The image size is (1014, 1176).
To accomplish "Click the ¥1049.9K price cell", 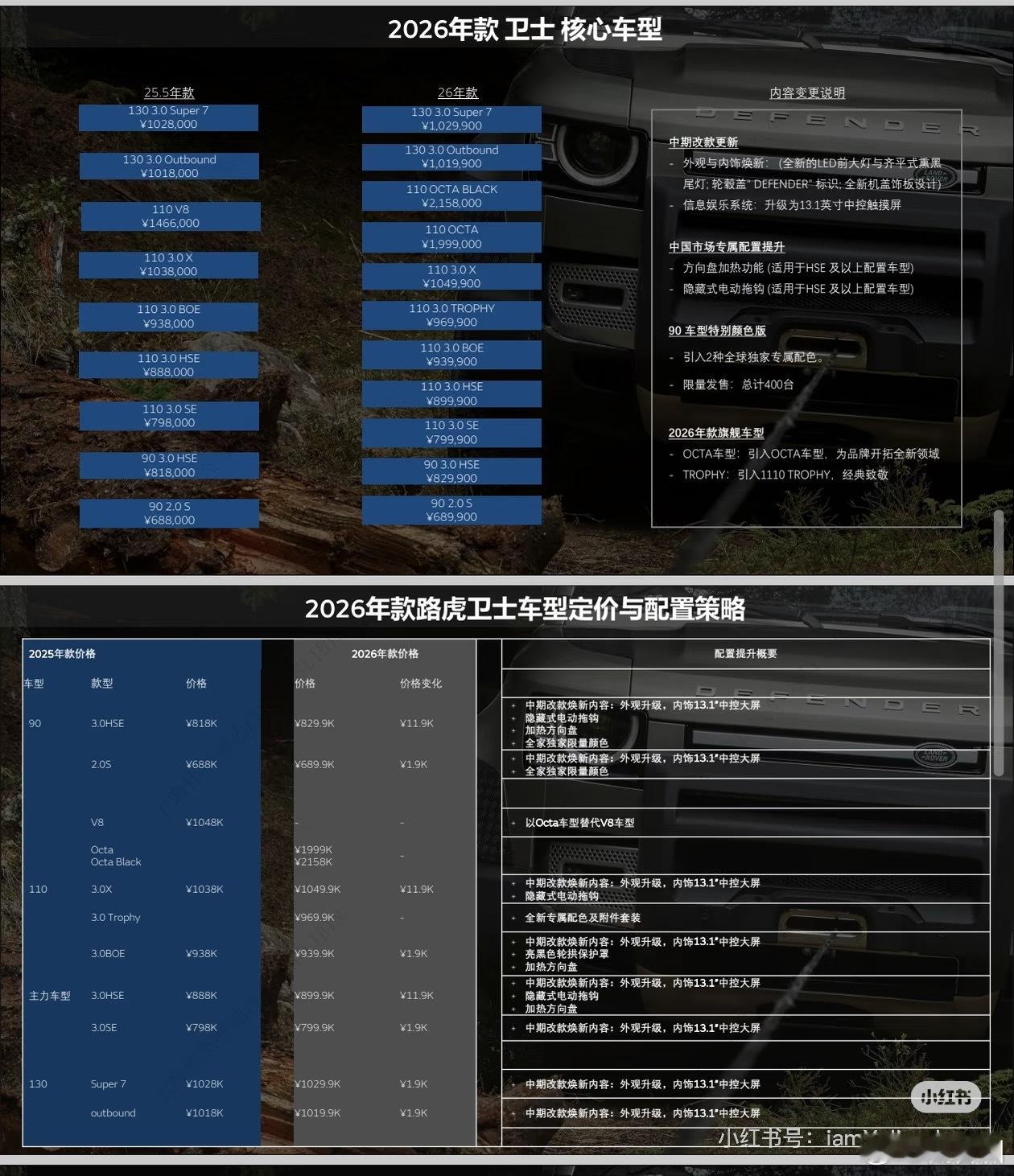I will tap(318, 889).
